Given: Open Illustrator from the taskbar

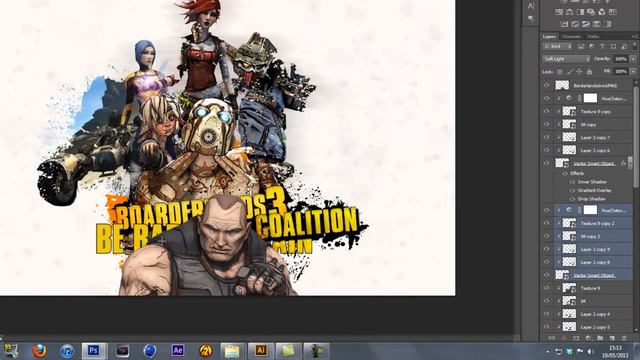Looking at the screenshot, I should point(261,351).
